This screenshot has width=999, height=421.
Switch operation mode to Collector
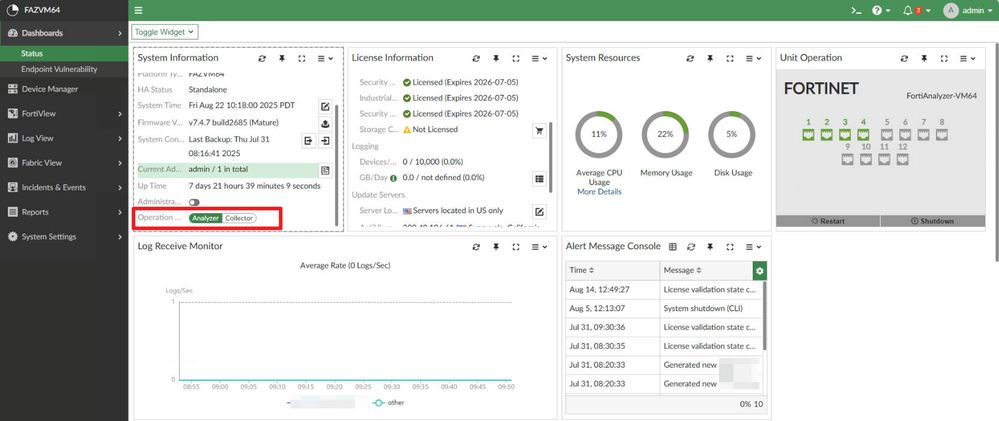coord(240,218)
